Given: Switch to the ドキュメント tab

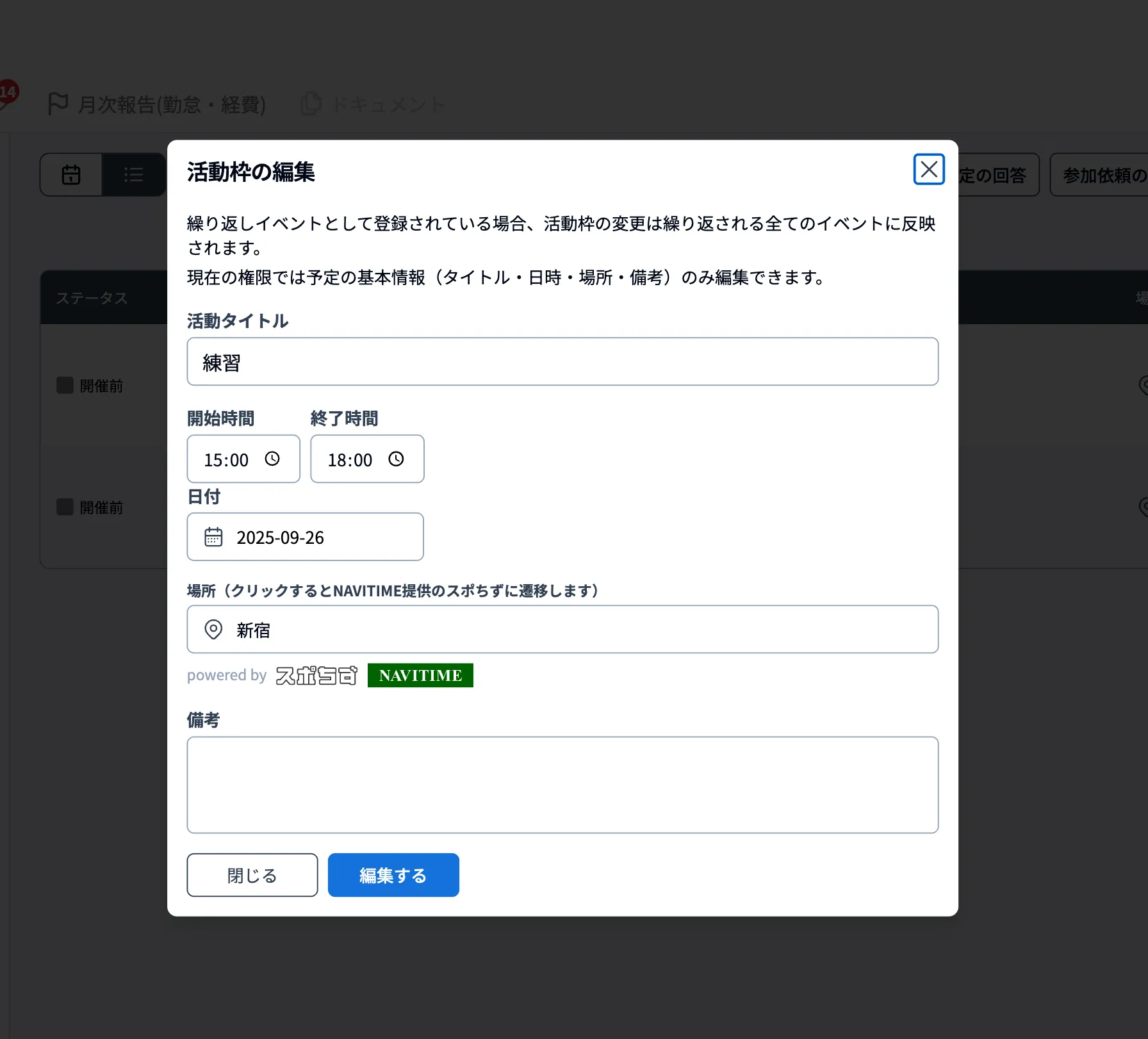Looking at the screenshot, I should [x=388, y=103].
